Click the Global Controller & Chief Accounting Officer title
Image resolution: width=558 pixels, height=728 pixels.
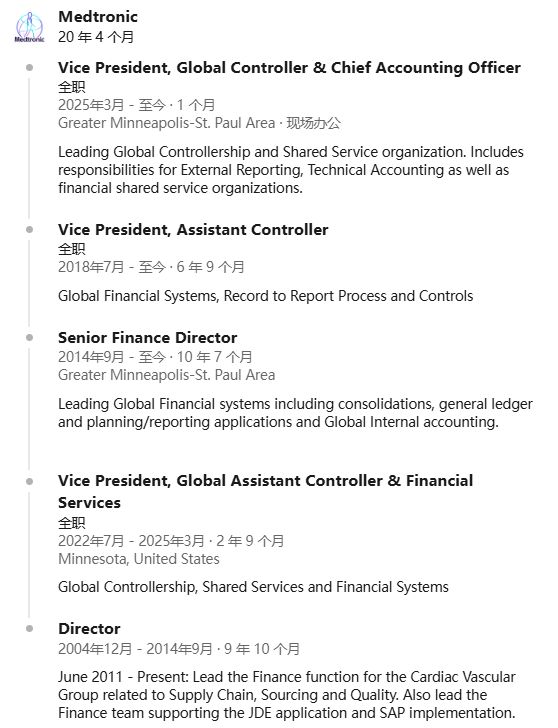coord(289,68)
